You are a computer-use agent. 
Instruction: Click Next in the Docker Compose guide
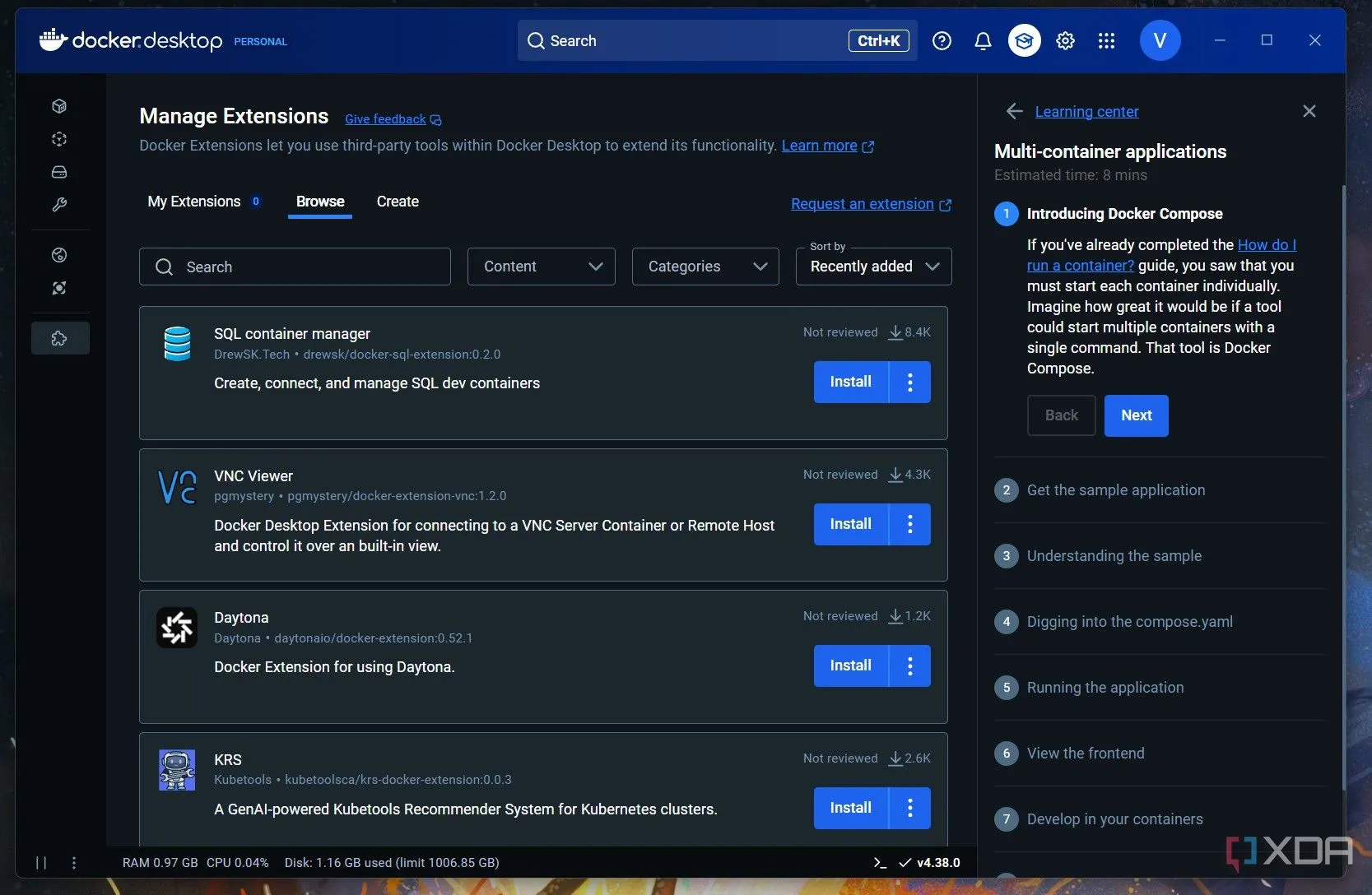[1136, 415]
